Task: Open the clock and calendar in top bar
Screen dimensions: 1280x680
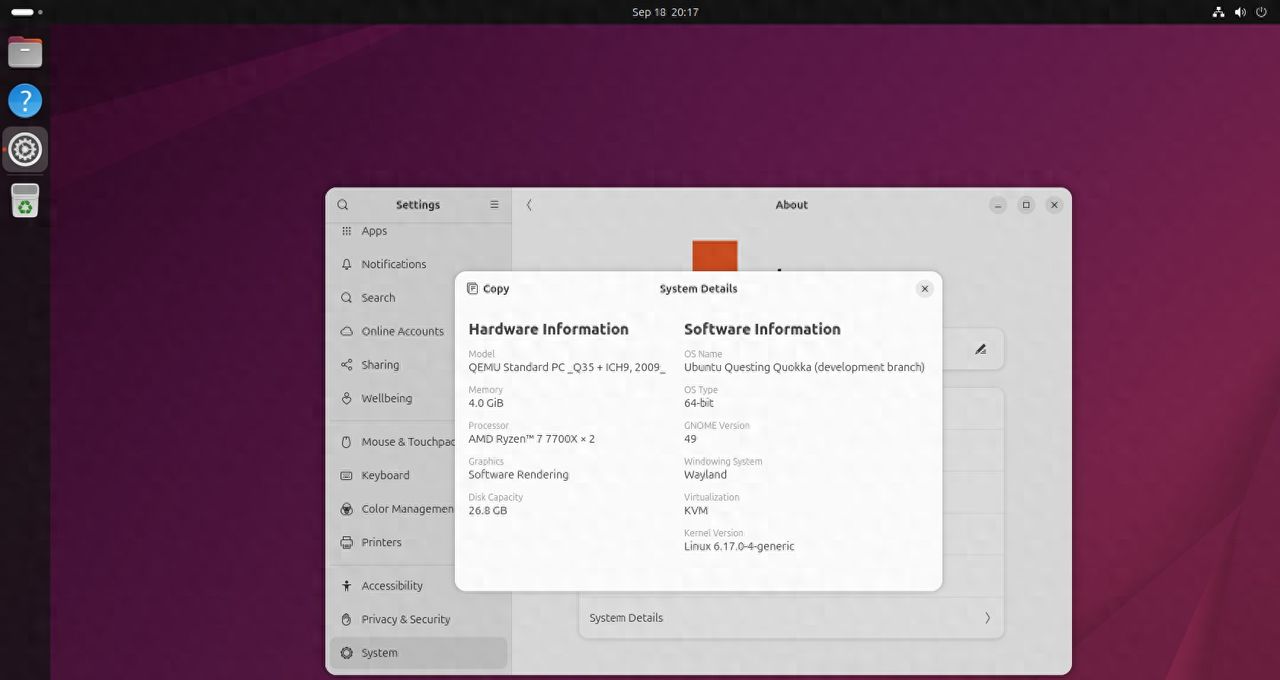Action: click(x=664, y=12)
